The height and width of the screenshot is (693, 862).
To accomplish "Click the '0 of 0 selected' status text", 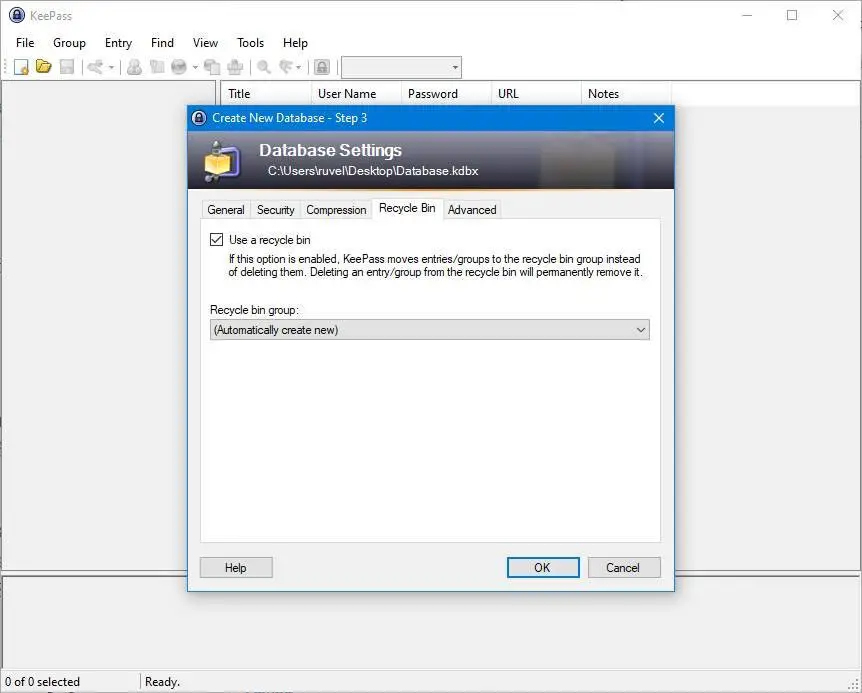I will 42,682.
